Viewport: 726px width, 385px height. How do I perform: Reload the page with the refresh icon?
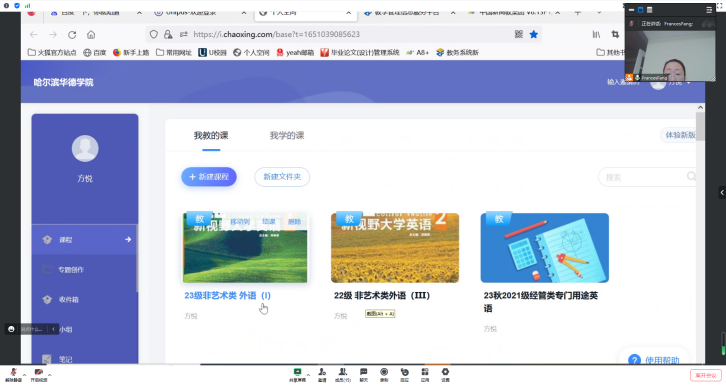coord(72,34)
